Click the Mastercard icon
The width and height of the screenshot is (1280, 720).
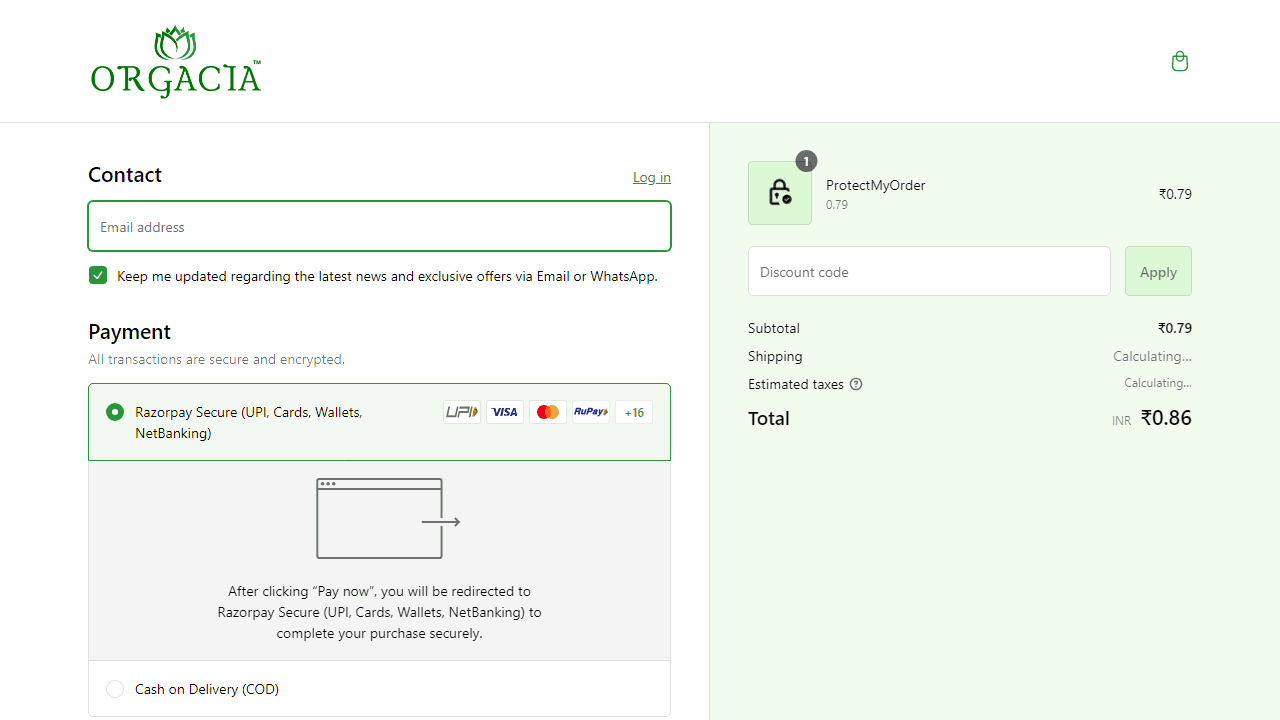point(548,412)
